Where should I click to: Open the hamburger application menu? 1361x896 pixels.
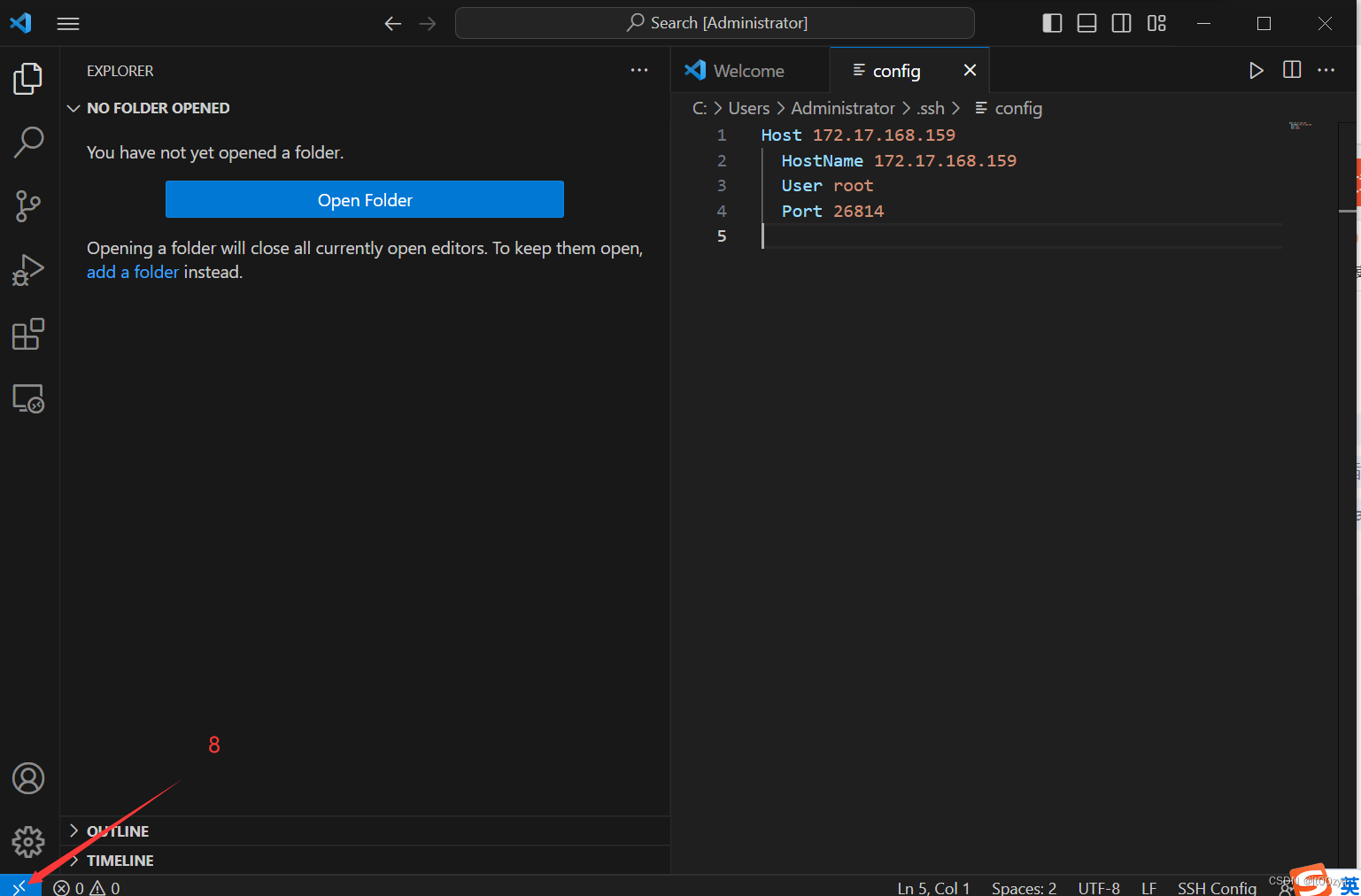click(68, 24)
